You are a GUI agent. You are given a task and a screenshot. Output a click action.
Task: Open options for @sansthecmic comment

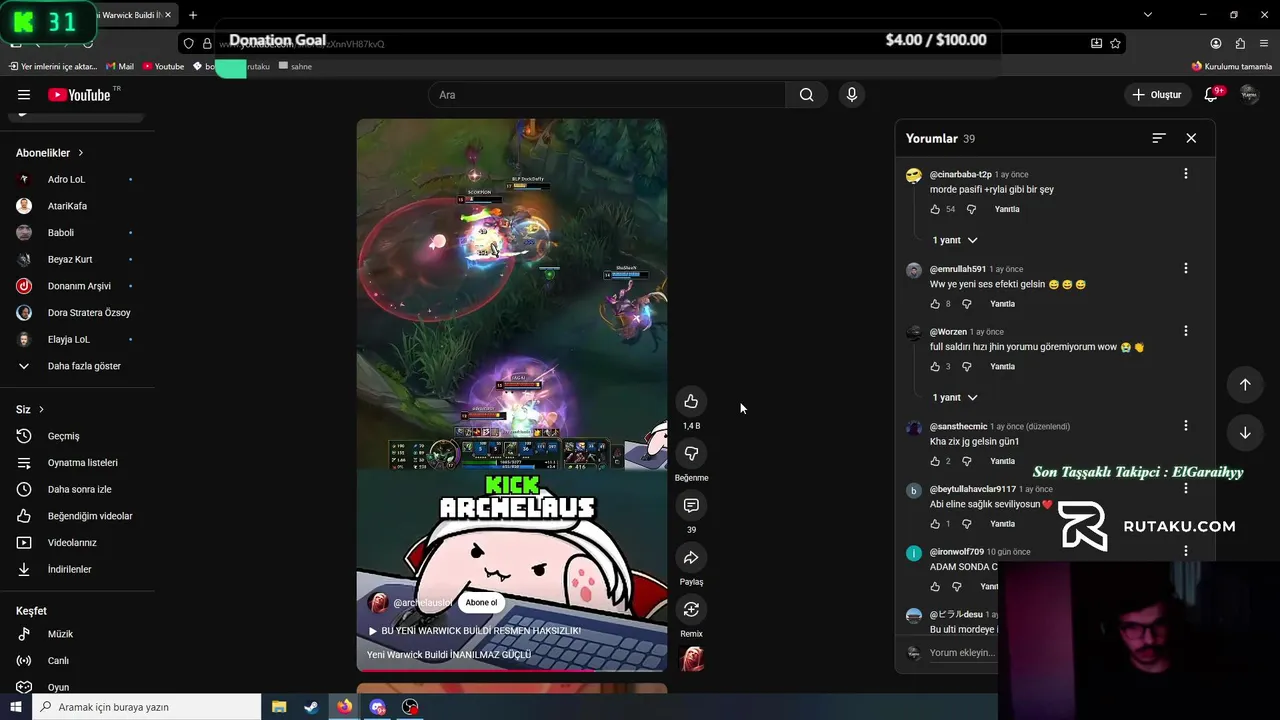(1186, 426)
